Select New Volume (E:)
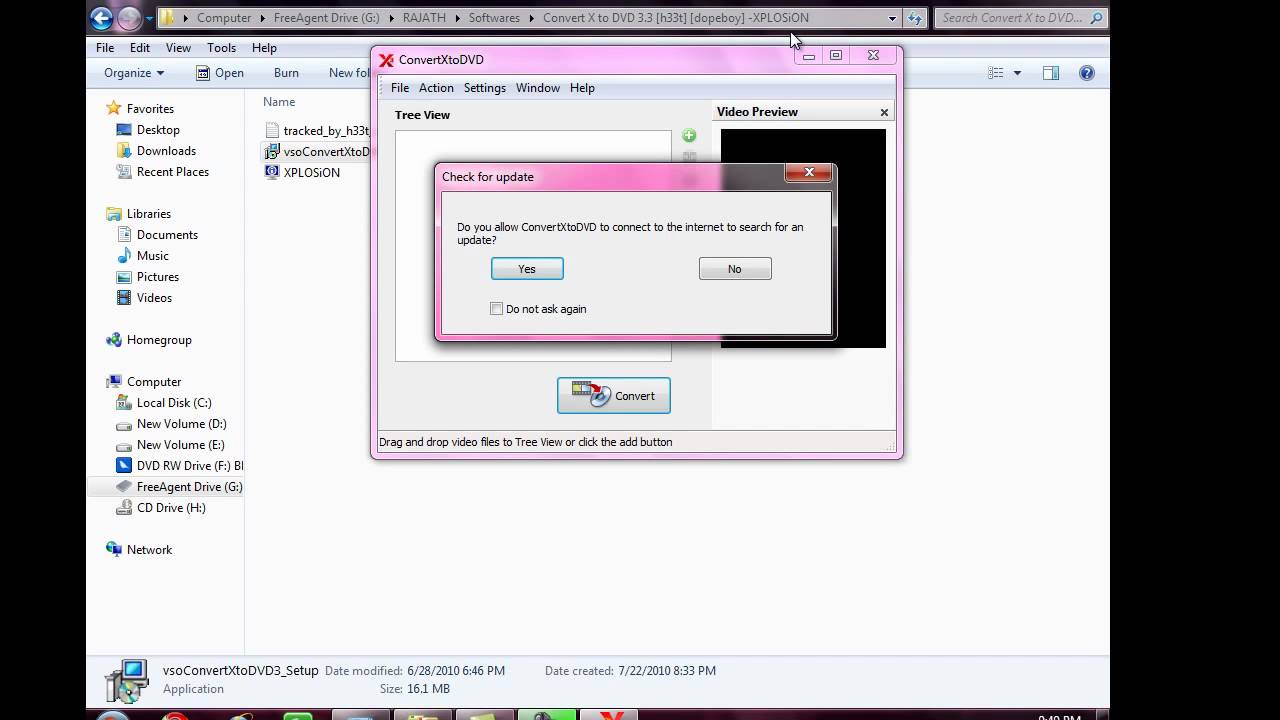The image size is (1280, 720). [x=180, y=445]
